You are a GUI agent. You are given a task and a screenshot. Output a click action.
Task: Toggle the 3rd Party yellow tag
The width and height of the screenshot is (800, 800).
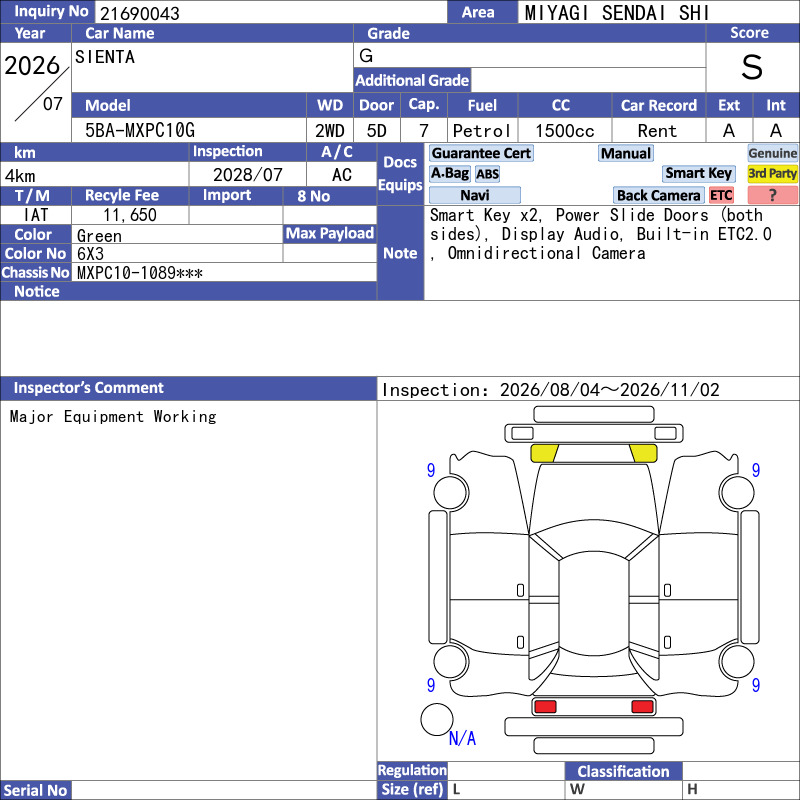tap(772, 173)
